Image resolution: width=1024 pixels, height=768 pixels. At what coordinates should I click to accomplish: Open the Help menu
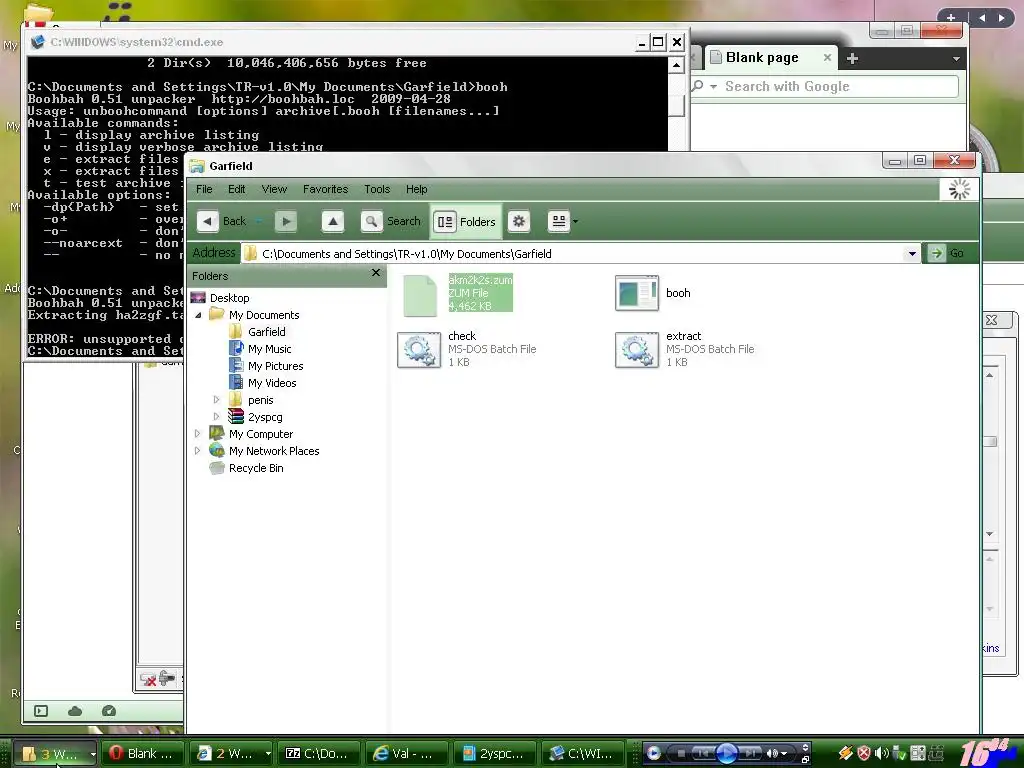point(417,189)
